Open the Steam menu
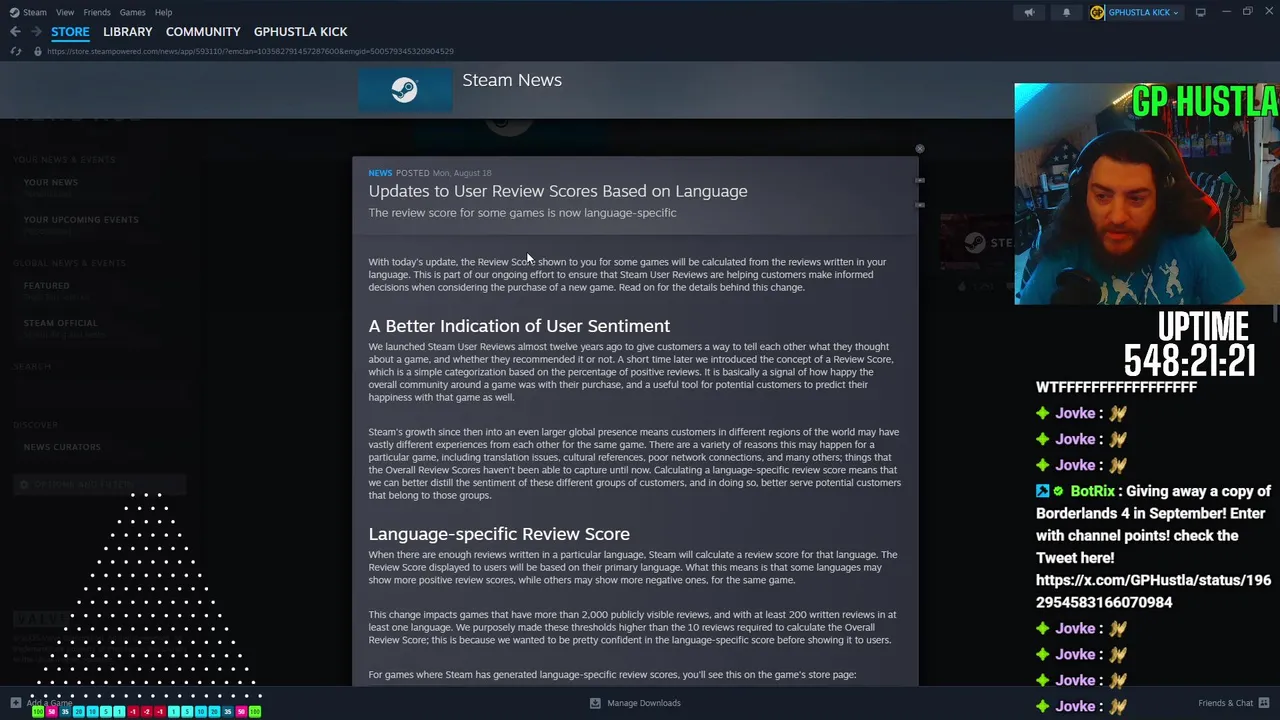1280x720 pixels. click(35, 12)
